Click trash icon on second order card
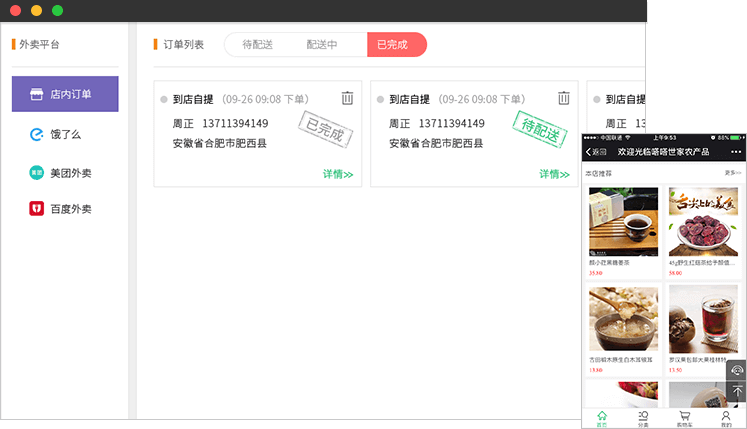The image size is (747, 429). (x=563, y=98)
